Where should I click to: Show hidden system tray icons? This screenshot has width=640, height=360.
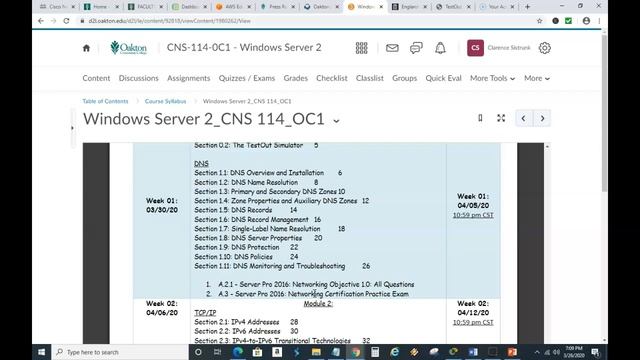pyautogui.click(x=537, y=352)
